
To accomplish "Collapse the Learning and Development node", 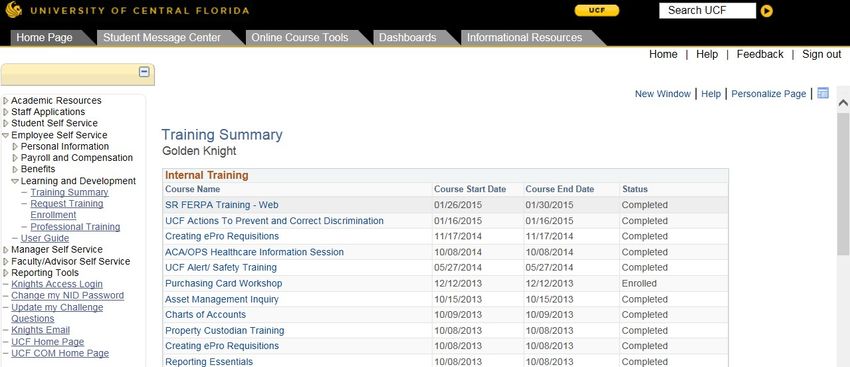I will [15, 181].
